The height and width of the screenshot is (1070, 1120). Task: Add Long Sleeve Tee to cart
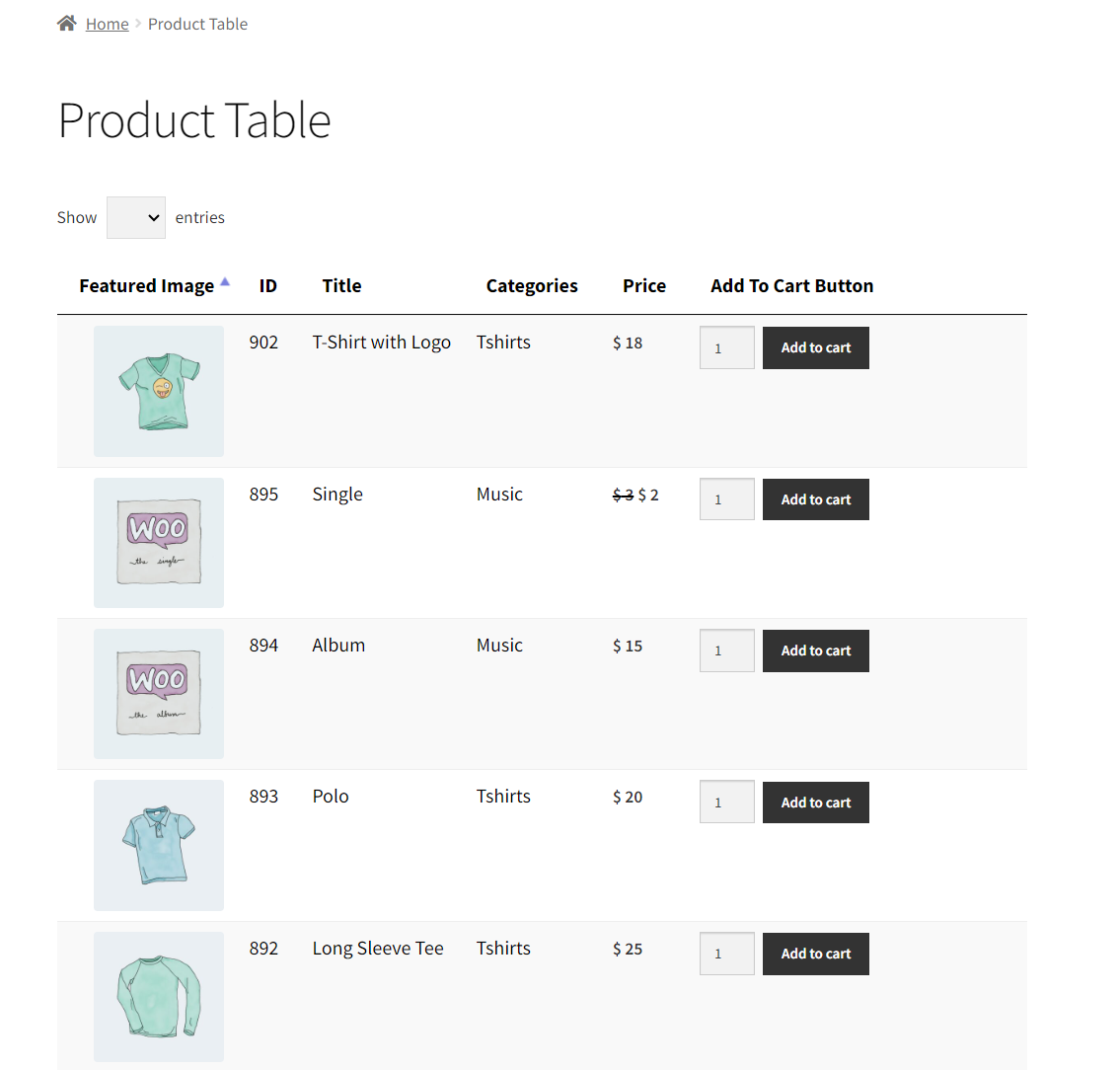pyautogui.click(x=815, y=954)
